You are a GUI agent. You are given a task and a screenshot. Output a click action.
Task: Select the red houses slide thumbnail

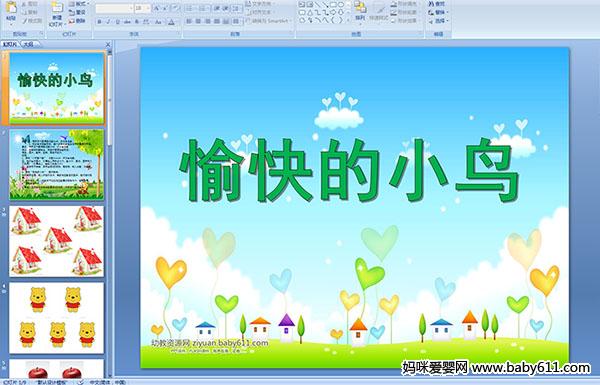click(57, 241)
